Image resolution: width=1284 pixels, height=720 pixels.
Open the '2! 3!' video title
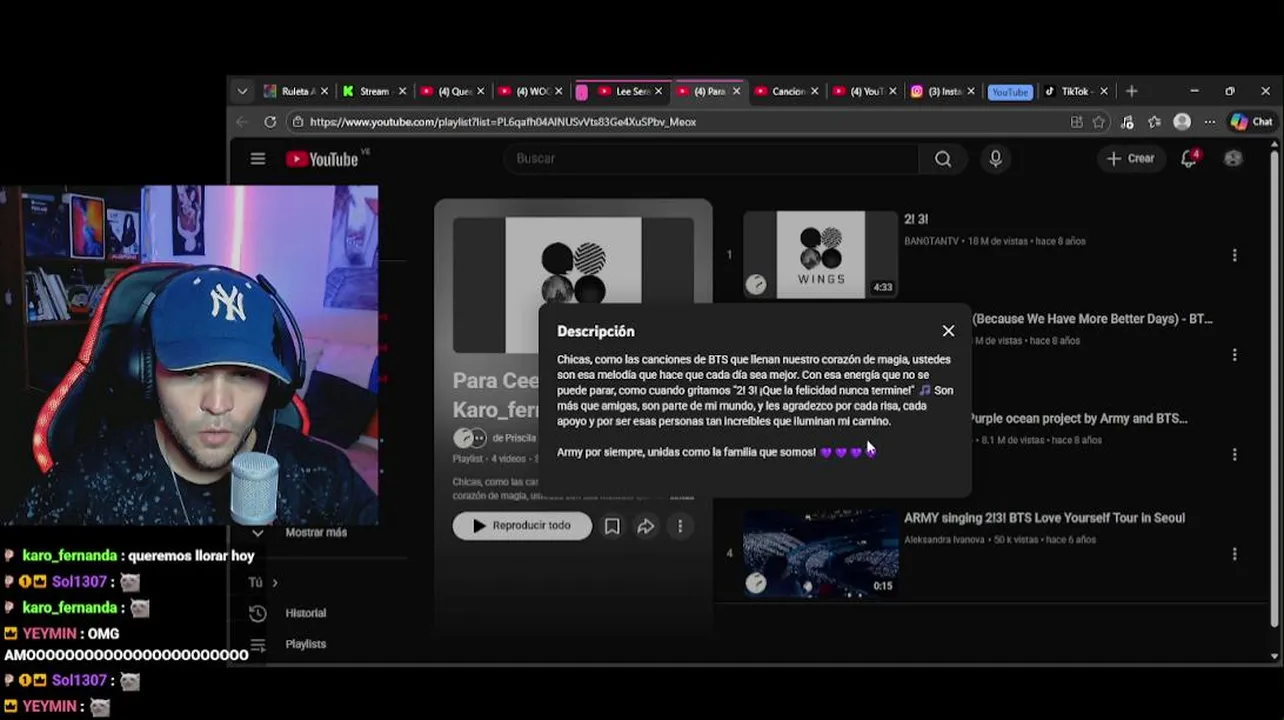916,219
